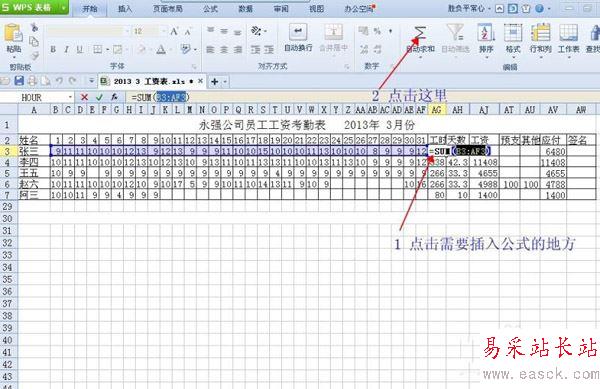Screen dimensions: 600x389
Task: Click the Worksheet (工作表) icon
Action: pos(568,33)
